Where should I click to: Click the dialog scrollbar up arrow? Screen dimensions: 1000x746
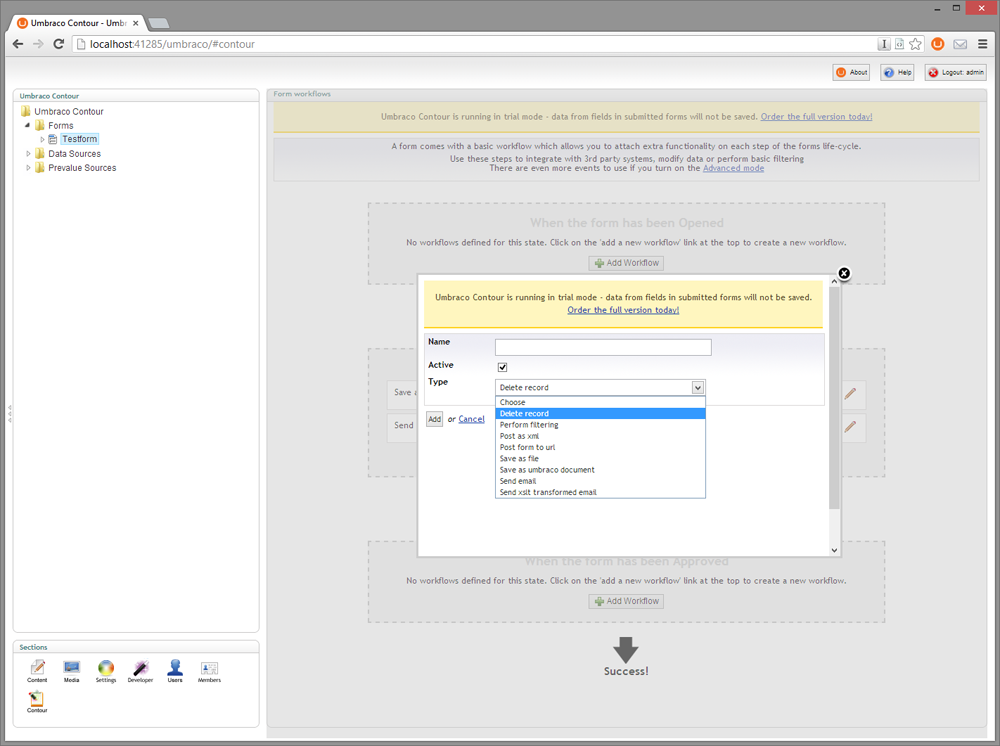click(x=834, y=281)
